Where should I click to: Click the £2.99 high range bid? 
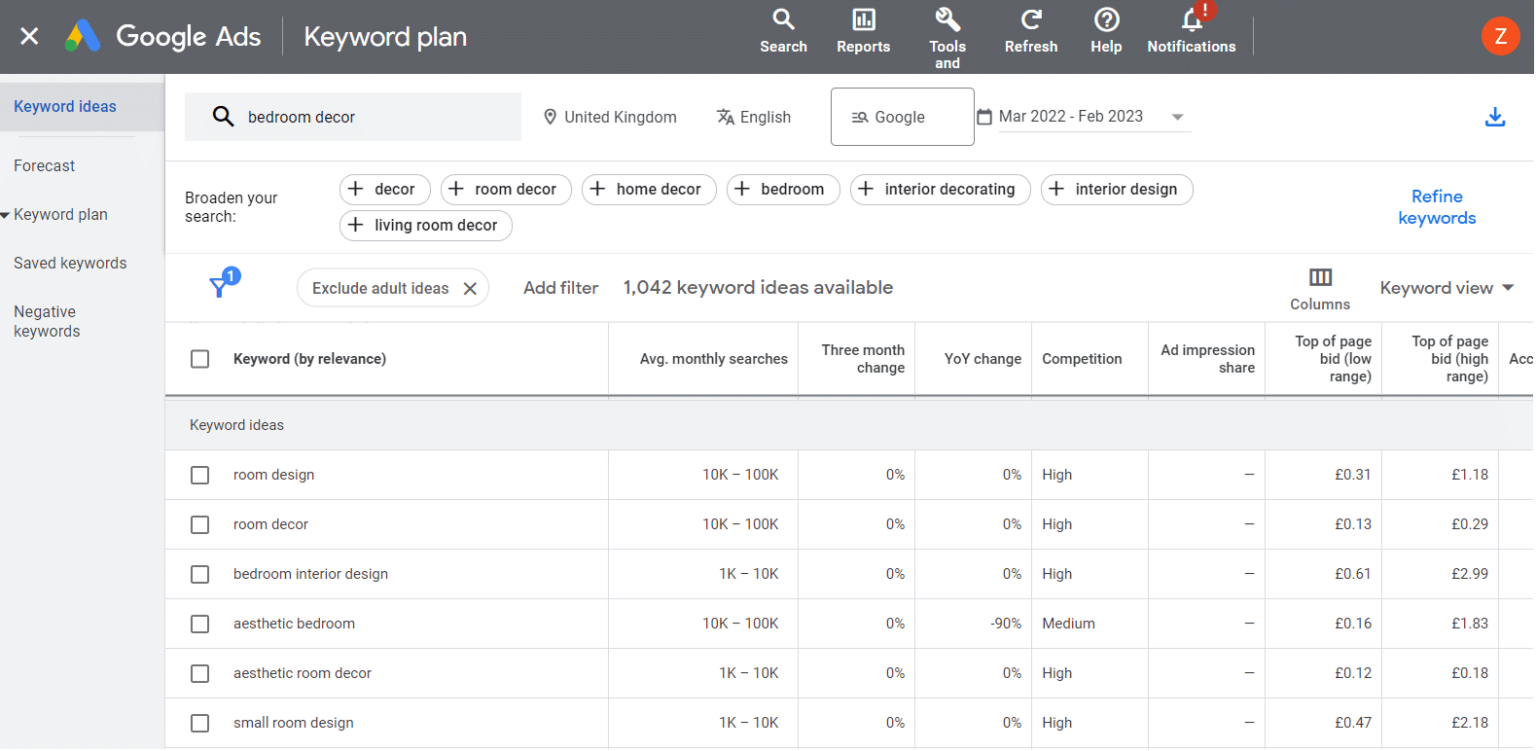[1470, 574]
